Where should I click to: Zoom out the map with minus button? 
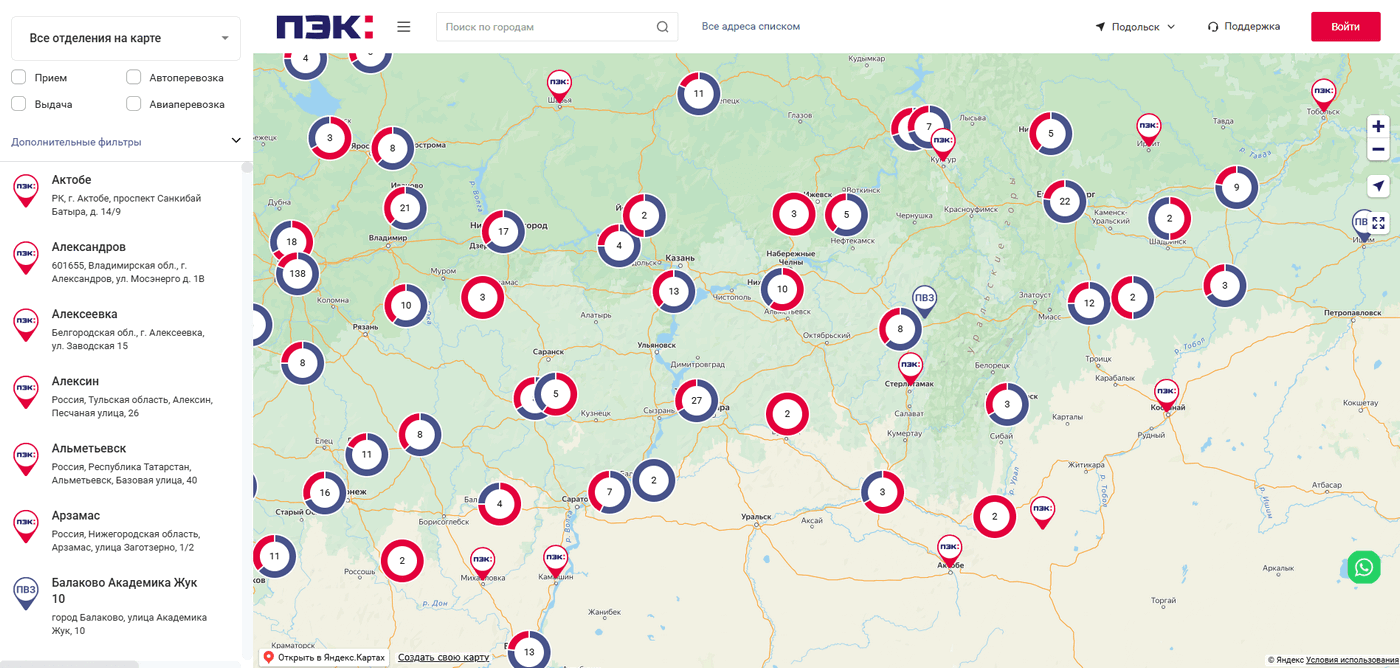[x=1378, y=150]
